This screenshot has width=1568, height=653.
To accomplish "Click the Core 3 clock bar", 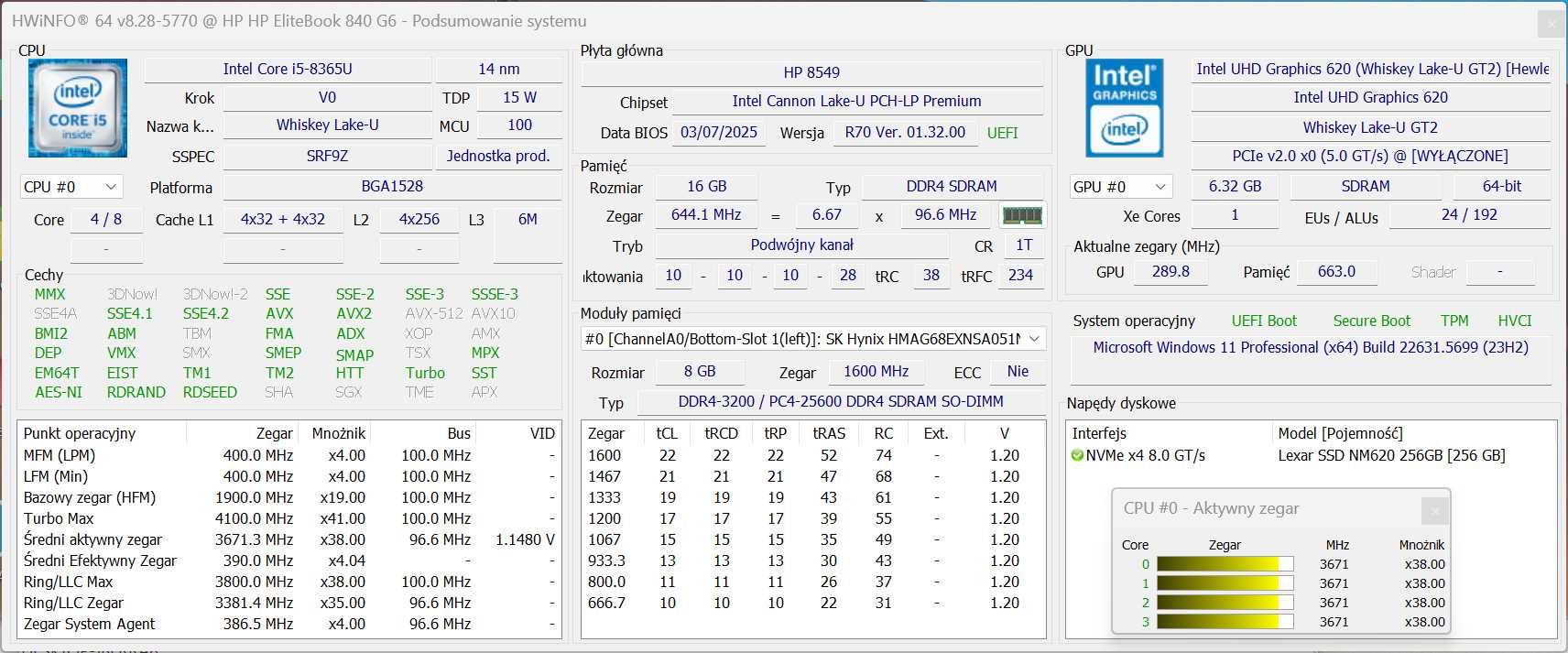I will click(1225, 622).
